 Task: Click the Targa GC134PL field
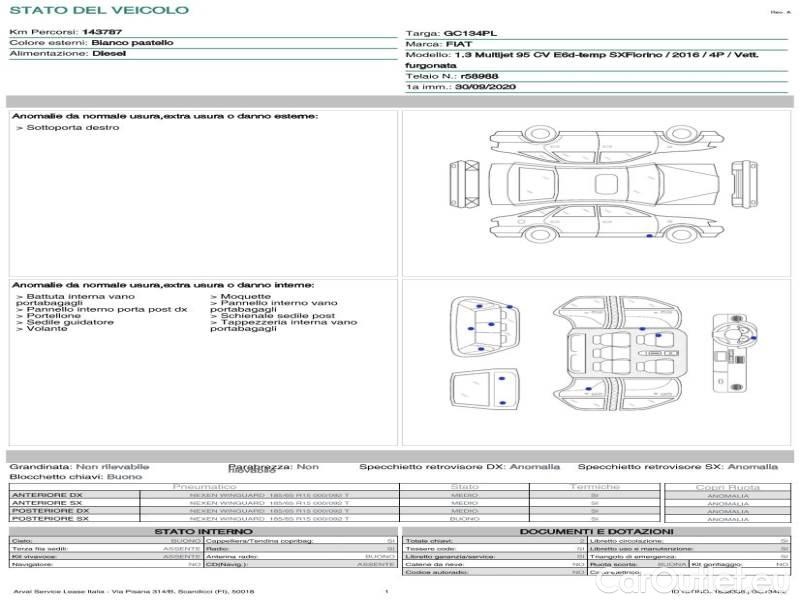point(454,33)
